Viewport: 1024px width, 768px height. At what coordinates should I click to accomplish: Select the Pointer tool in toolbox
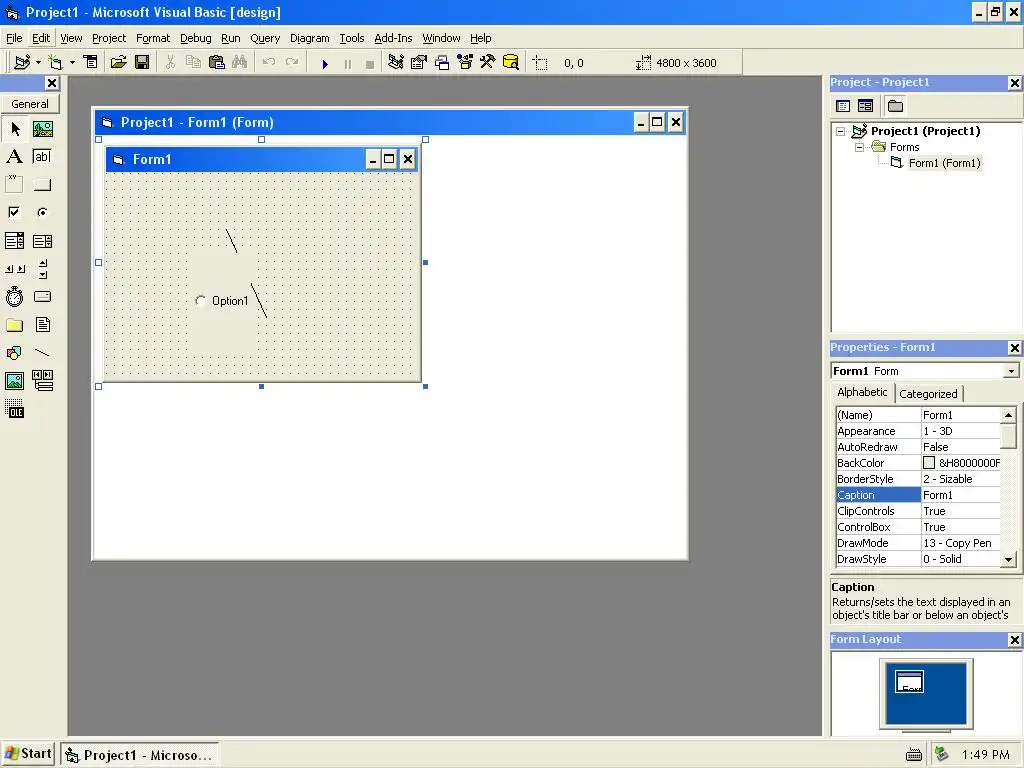coord(14,129)
